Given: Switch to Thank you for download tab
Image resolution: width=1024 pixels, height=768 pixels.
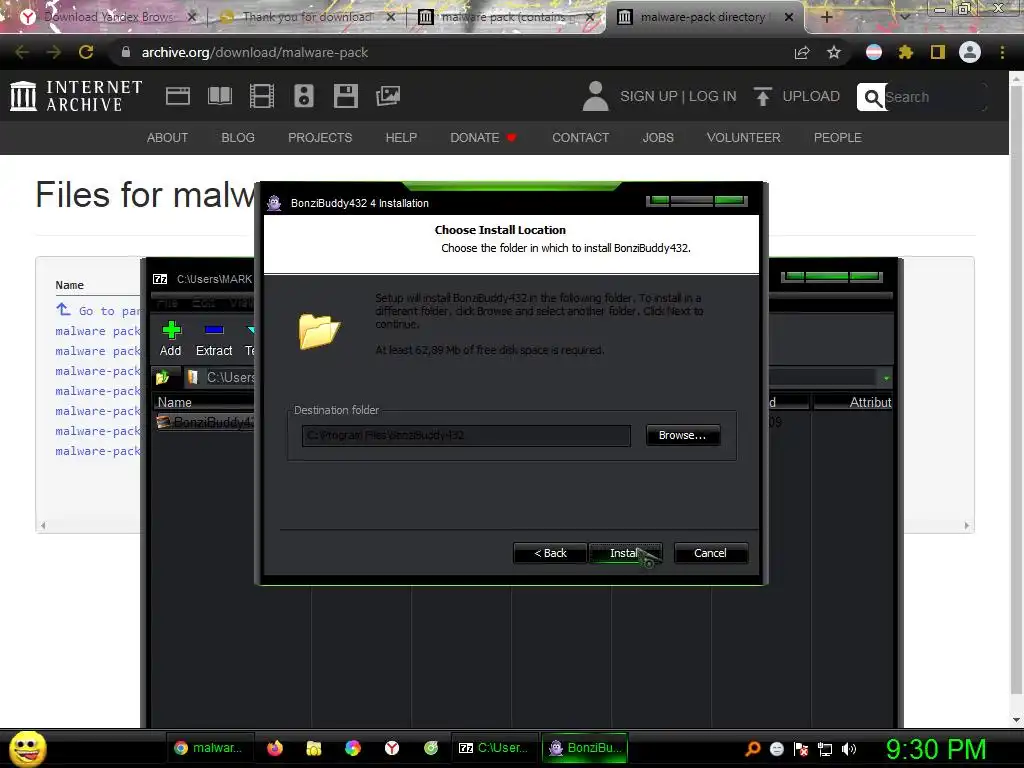Looking at the screenshot, I should pos(308,17).
